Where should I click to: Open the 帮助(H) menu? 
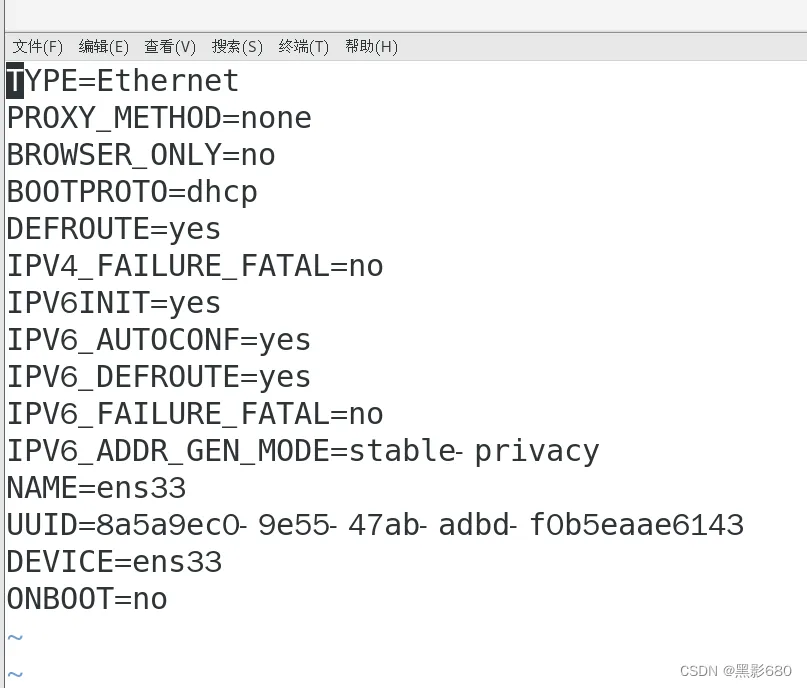[x=371, y=47]
